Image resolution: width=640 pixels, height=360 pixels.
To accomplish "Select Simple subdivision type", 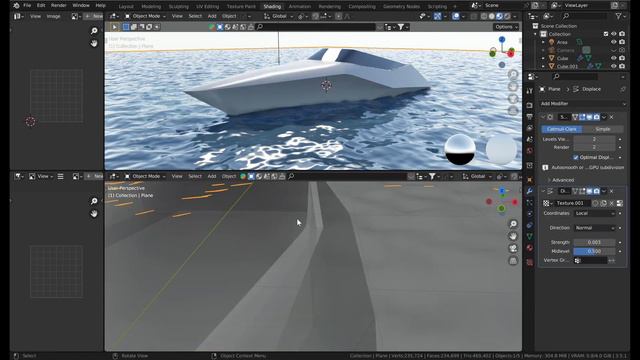I will tap(603, 129).
